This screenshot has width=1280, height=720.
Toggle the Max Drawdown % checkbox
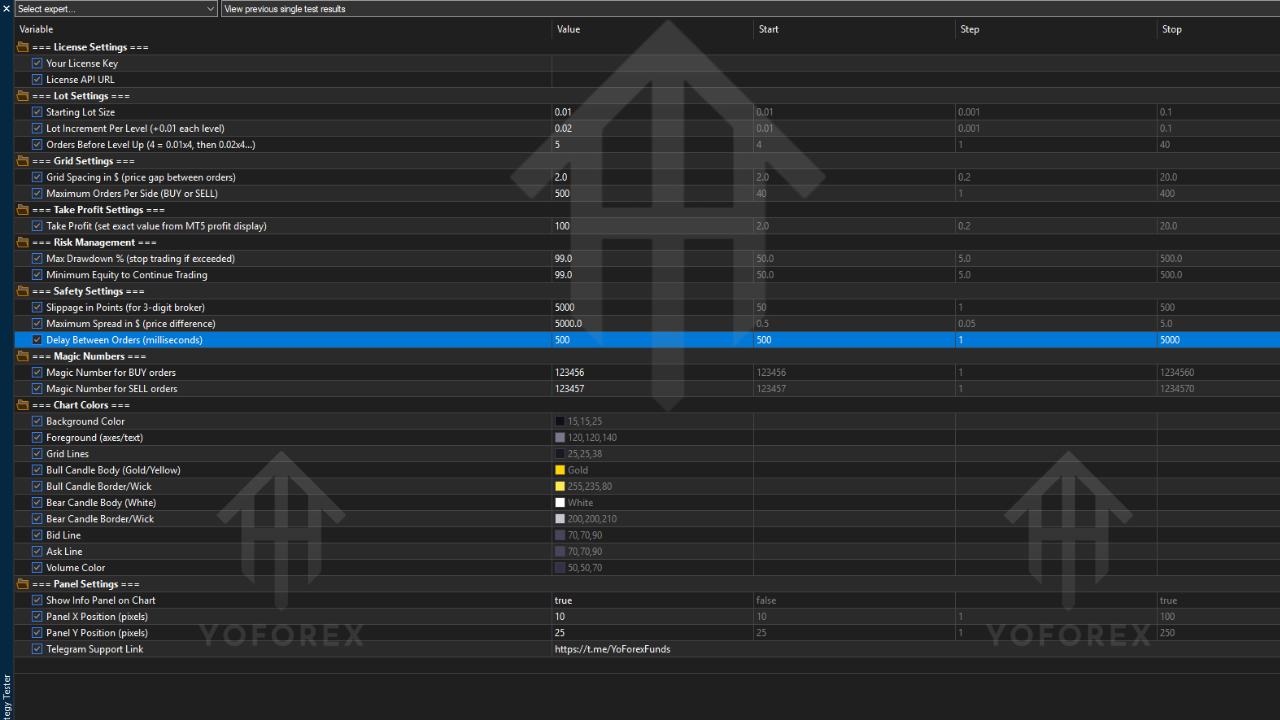click(x=37, y=258)
